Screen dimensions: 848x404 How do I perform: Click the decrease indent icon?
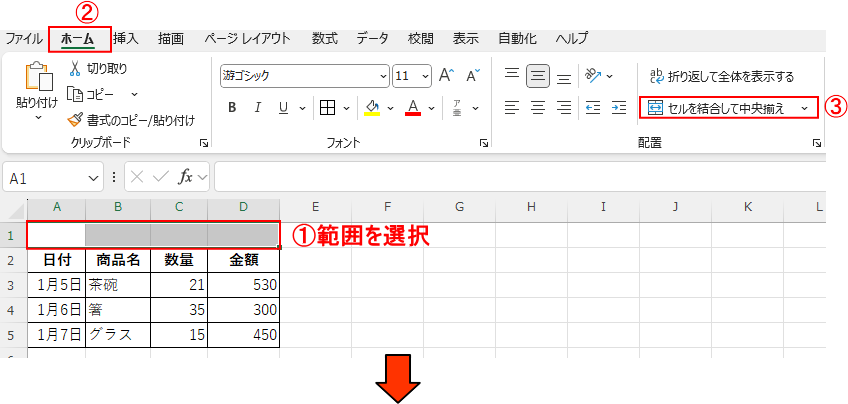tap(593, 108)
